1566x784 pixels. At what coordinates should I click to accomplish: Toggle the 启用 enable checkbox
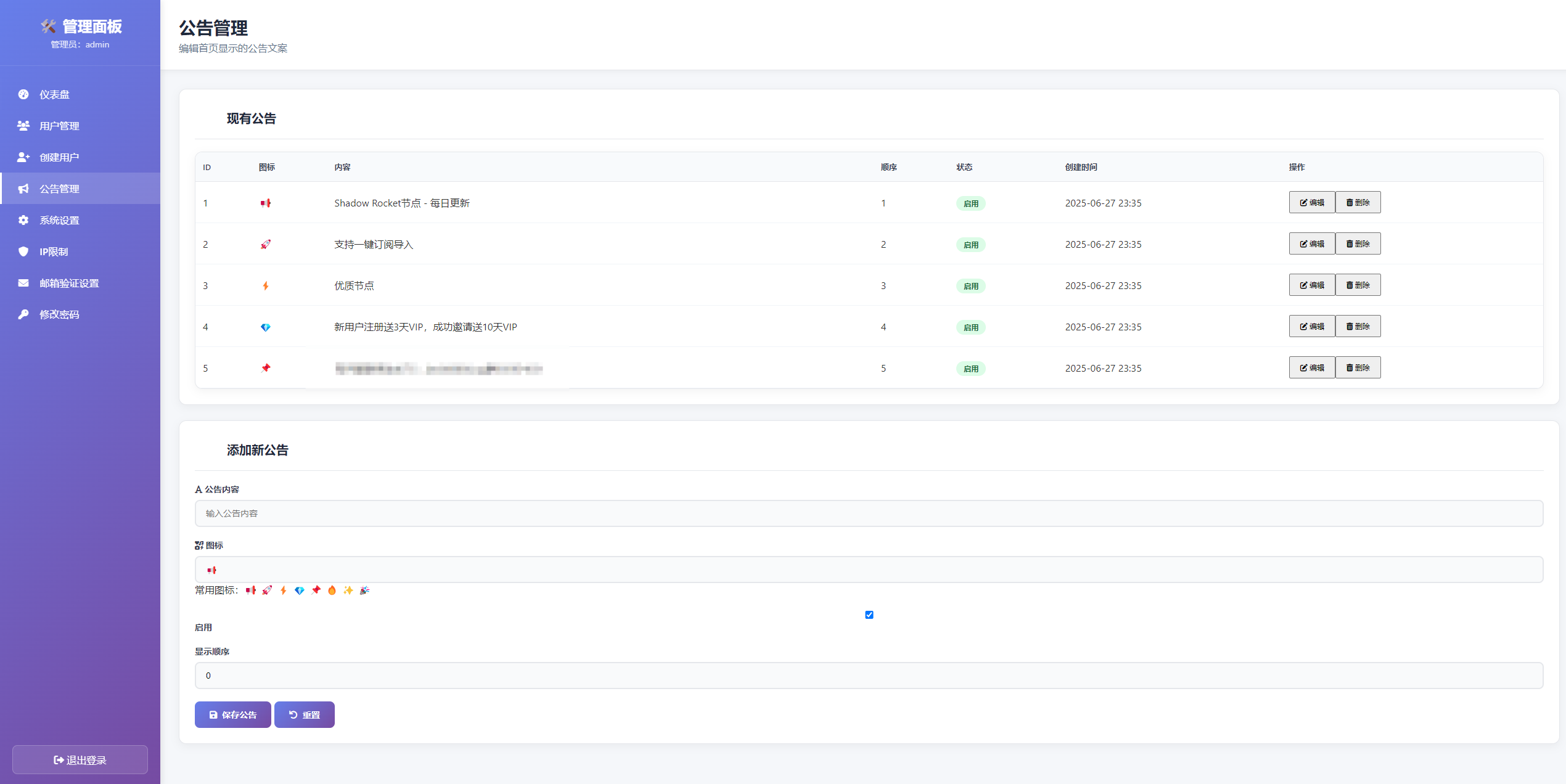[869, 615]
